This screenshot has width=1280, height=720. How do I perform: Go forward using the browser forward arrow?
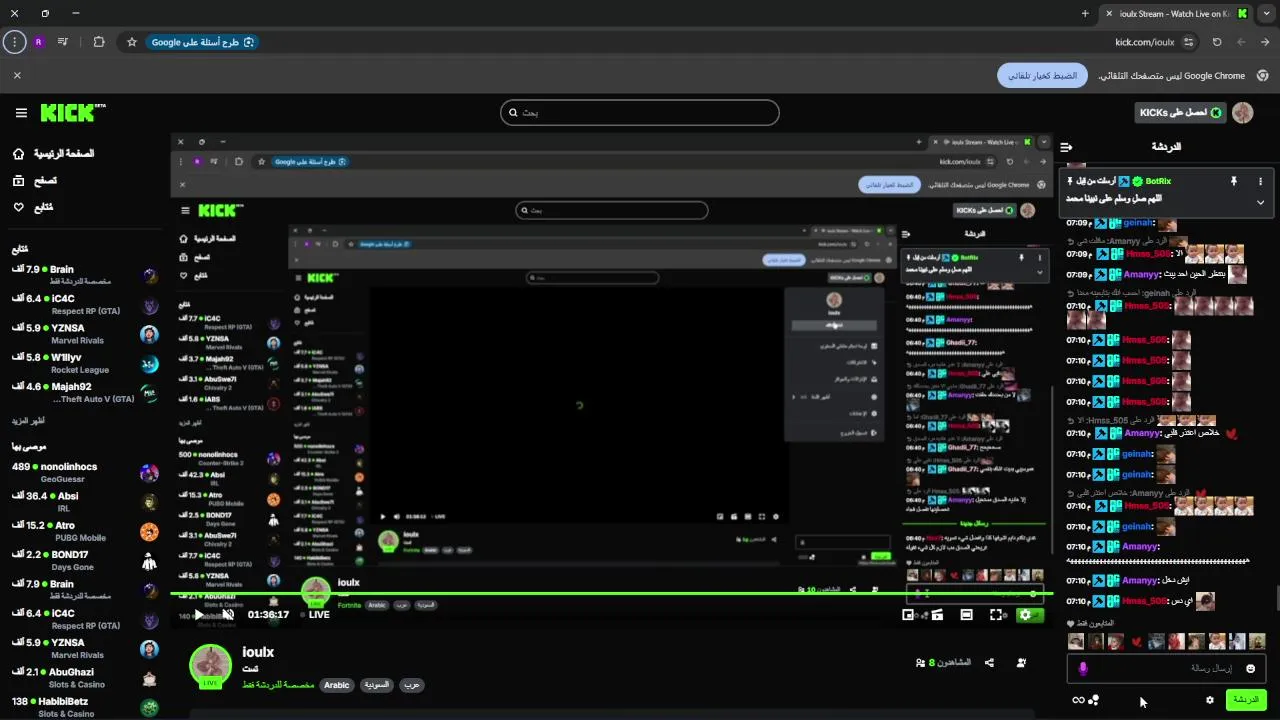pyautogui.click(x=1241, y=42)
